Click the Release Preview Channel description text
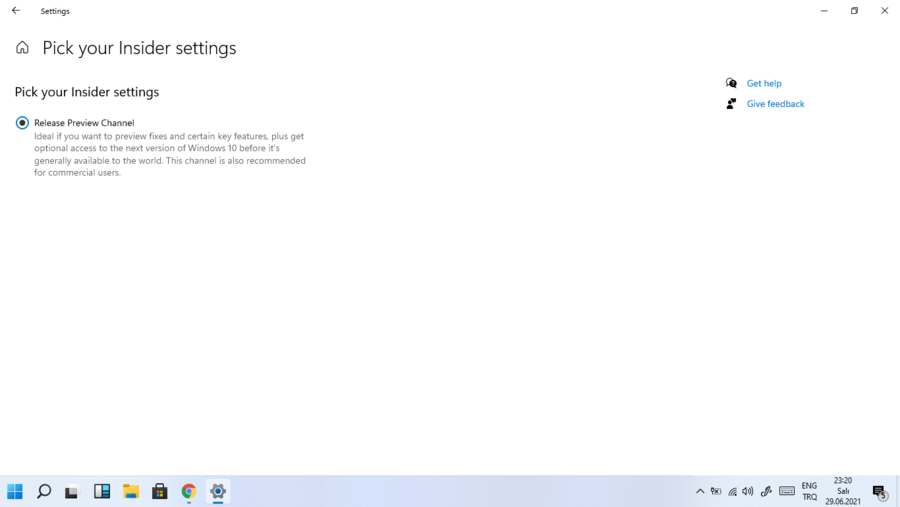The image size is (900, 507). 170,154
